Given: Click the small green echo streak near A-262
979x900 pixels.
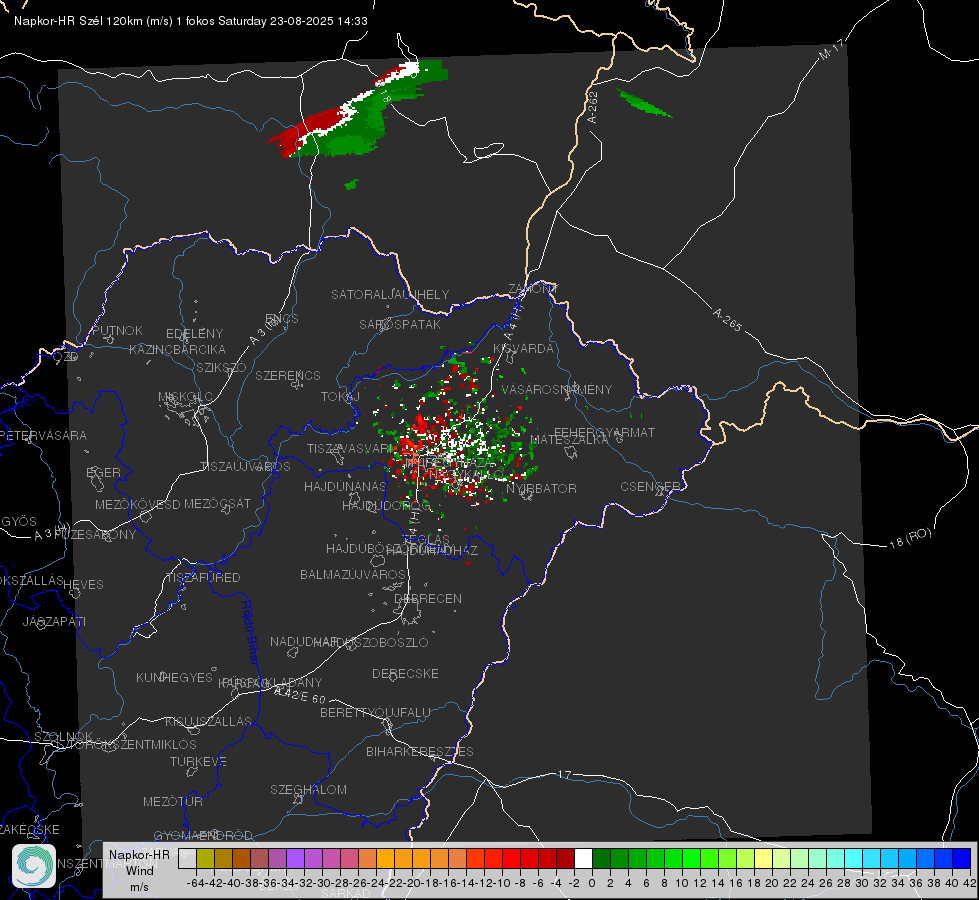Looking at the screenshot, I should 644,103.
